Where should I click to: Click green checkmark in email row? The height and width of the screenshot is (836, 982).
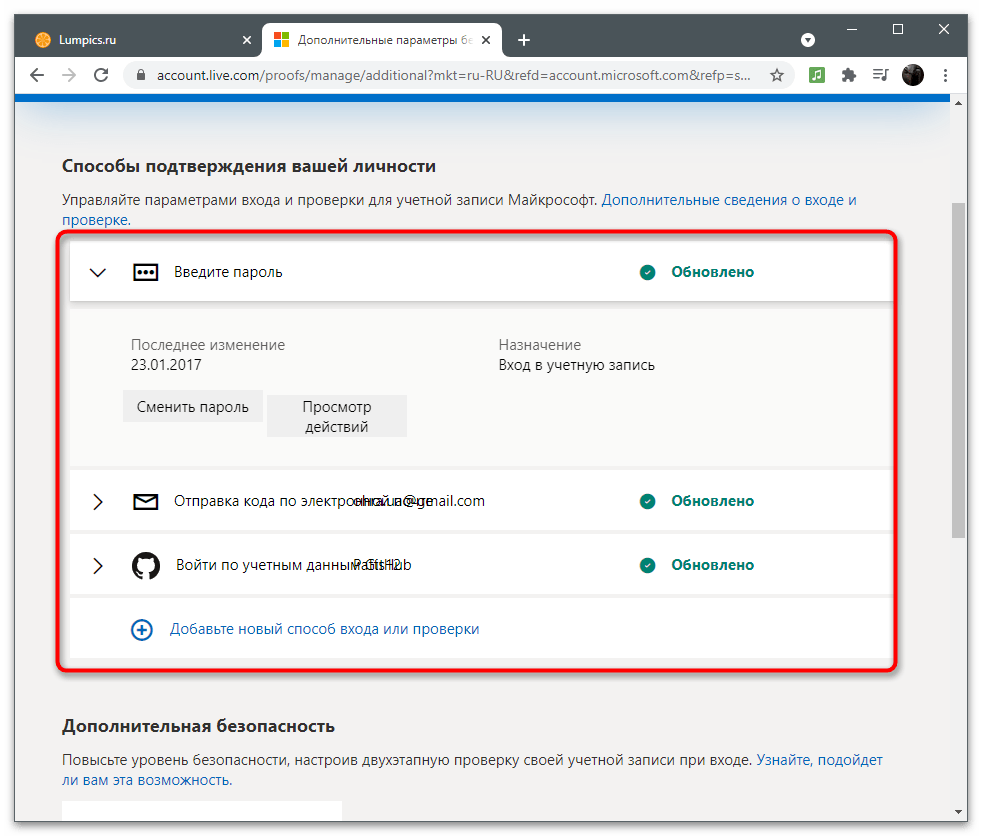(647, 502)
